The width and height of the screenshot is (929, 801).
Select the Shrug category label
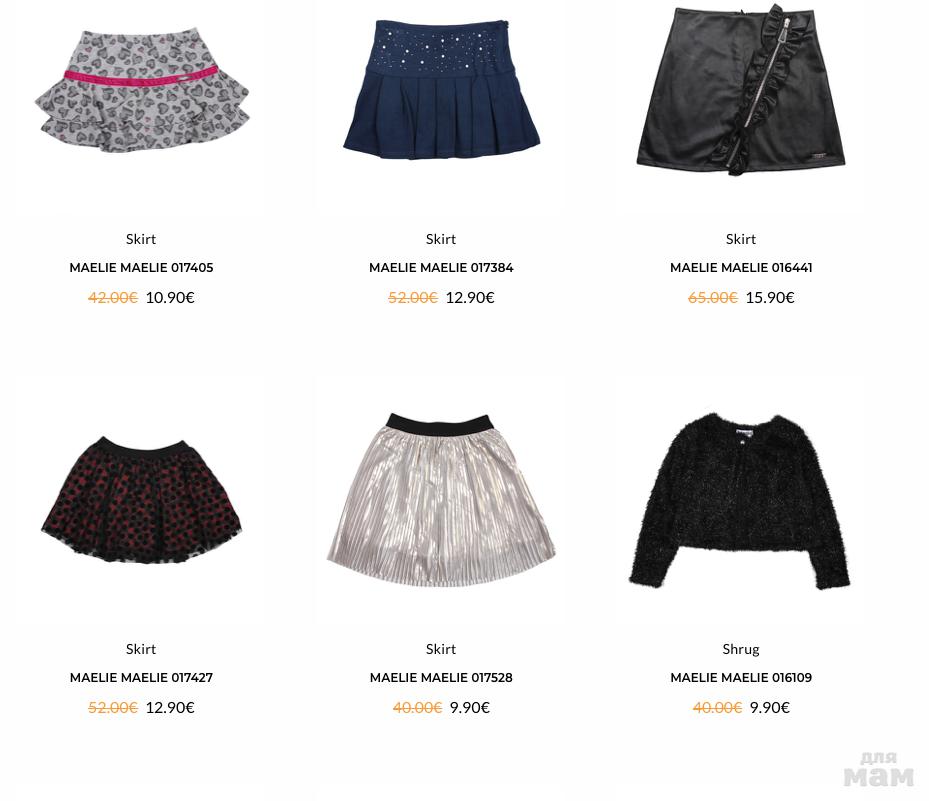click(x=741, y=649)
